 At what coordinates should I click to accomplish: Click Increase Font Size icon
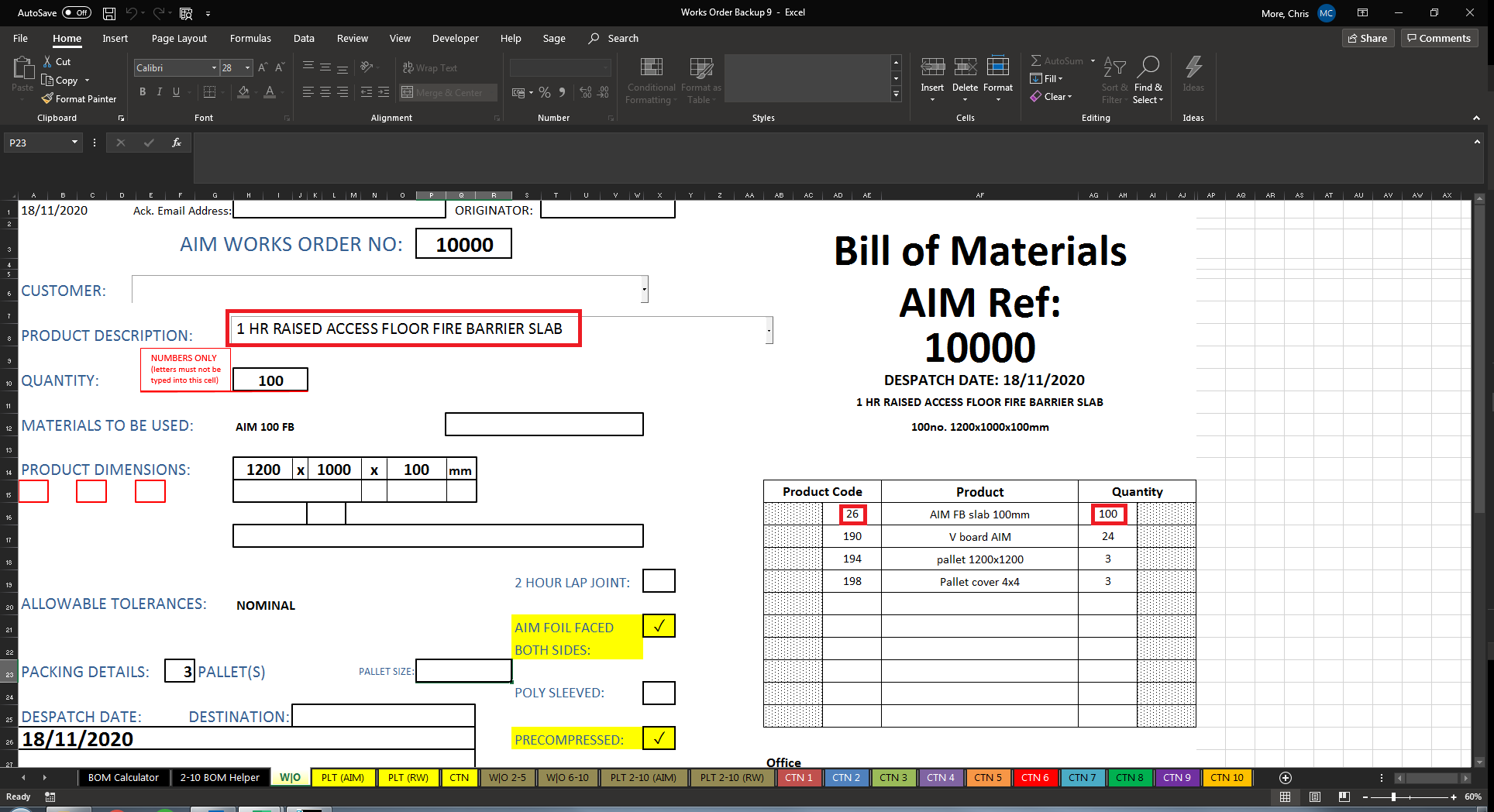coord(263,68)
